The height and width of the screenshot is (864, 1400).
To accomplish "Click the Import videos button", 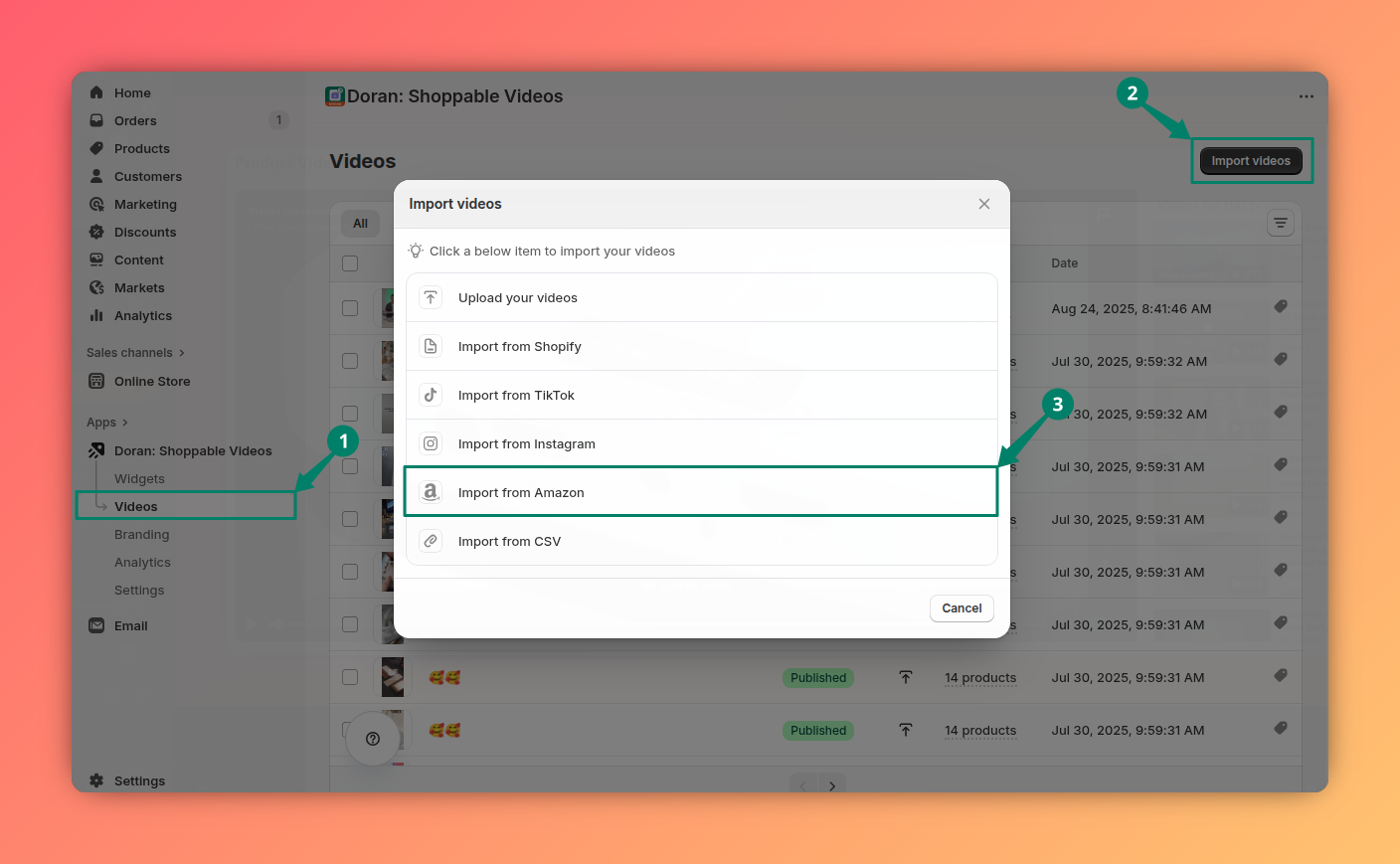I will coord(1251,161).
